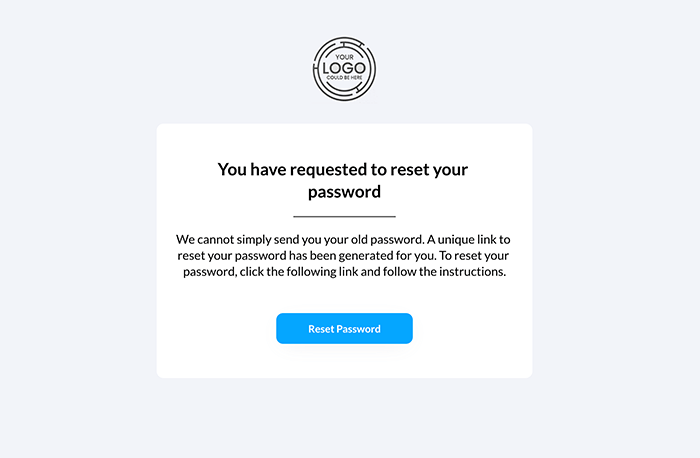This screenshot has width=700, height=458.
Task: Select the paragraph line starting "reset your password has been"
Action: tap(343, 256)
